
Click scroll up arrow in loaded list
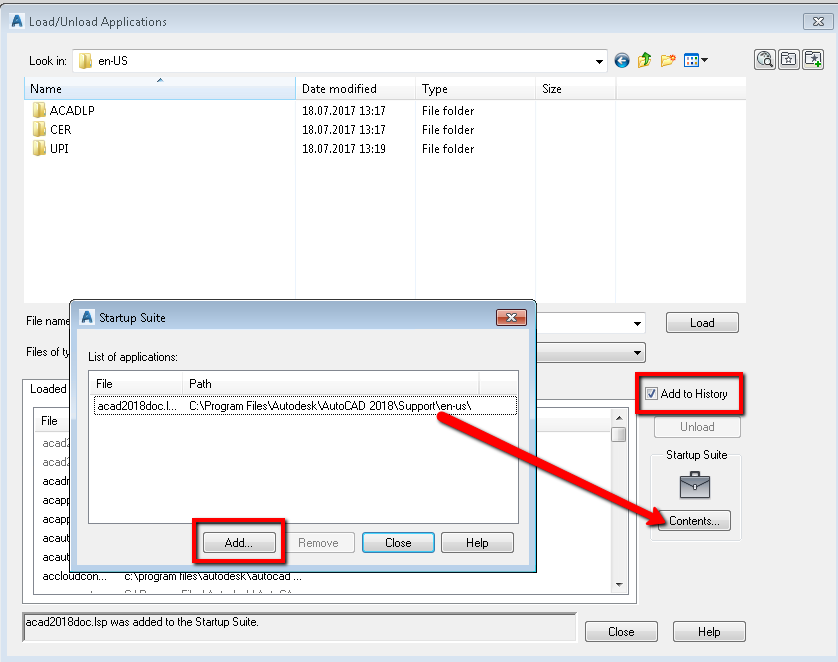point(618,418)
